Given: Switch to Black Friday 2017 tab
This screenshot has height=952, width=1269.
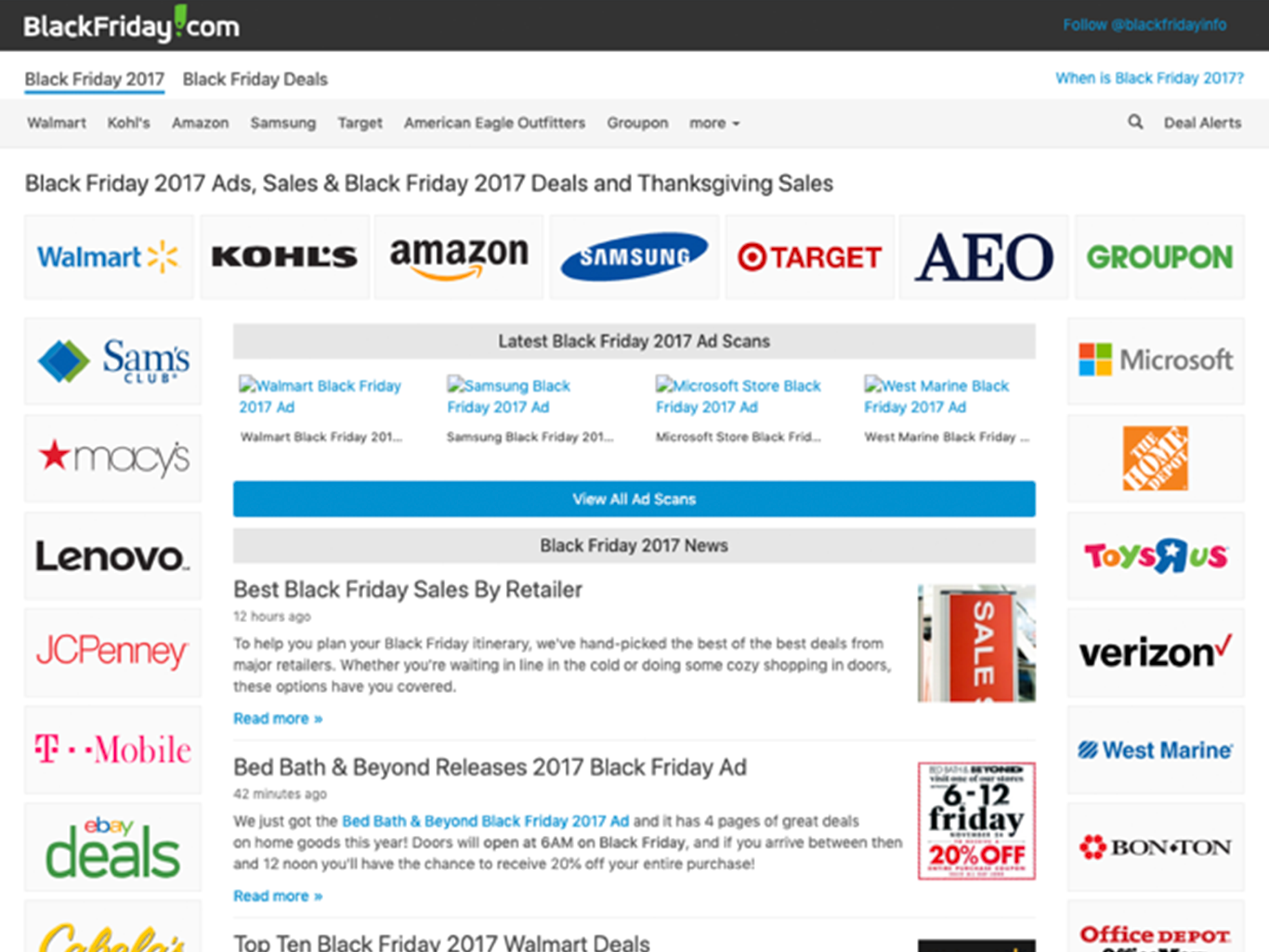Looking at the screenshot, I should pyautogui.click(x=95, y=79).
